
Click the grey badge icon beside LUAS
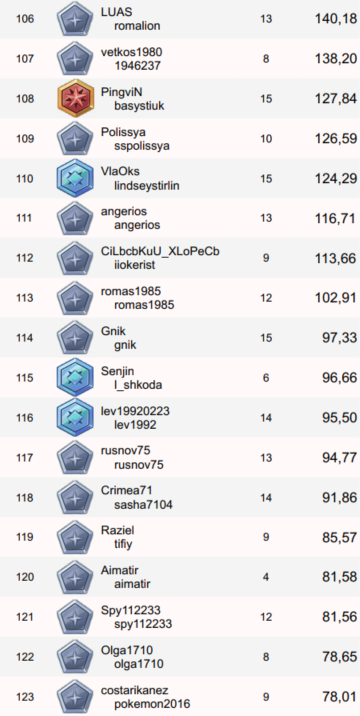click(x=75, y=19)
